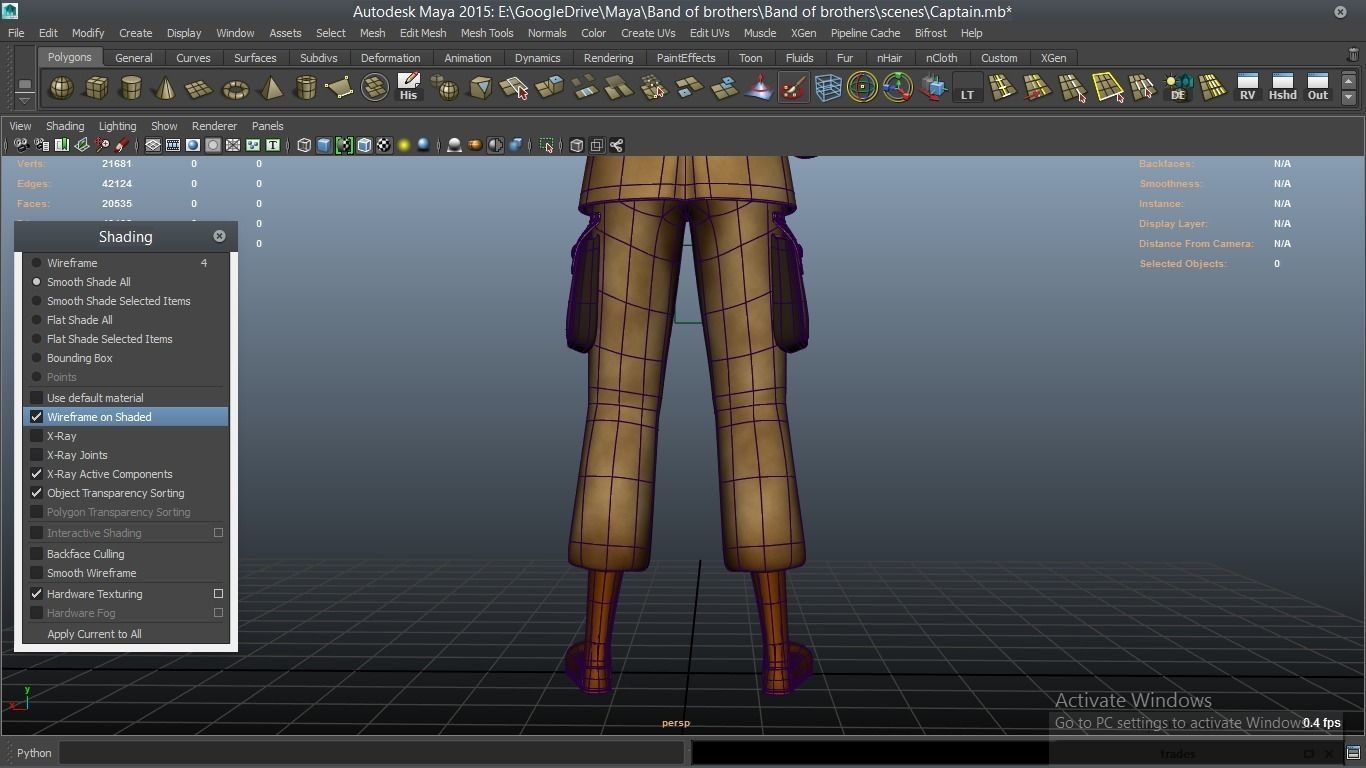Image resolution: width=1366 pixels, height=768 pixels.
Task: Open the panel Renderer menu
Action: pyautogui.click(x=214, y=126)
